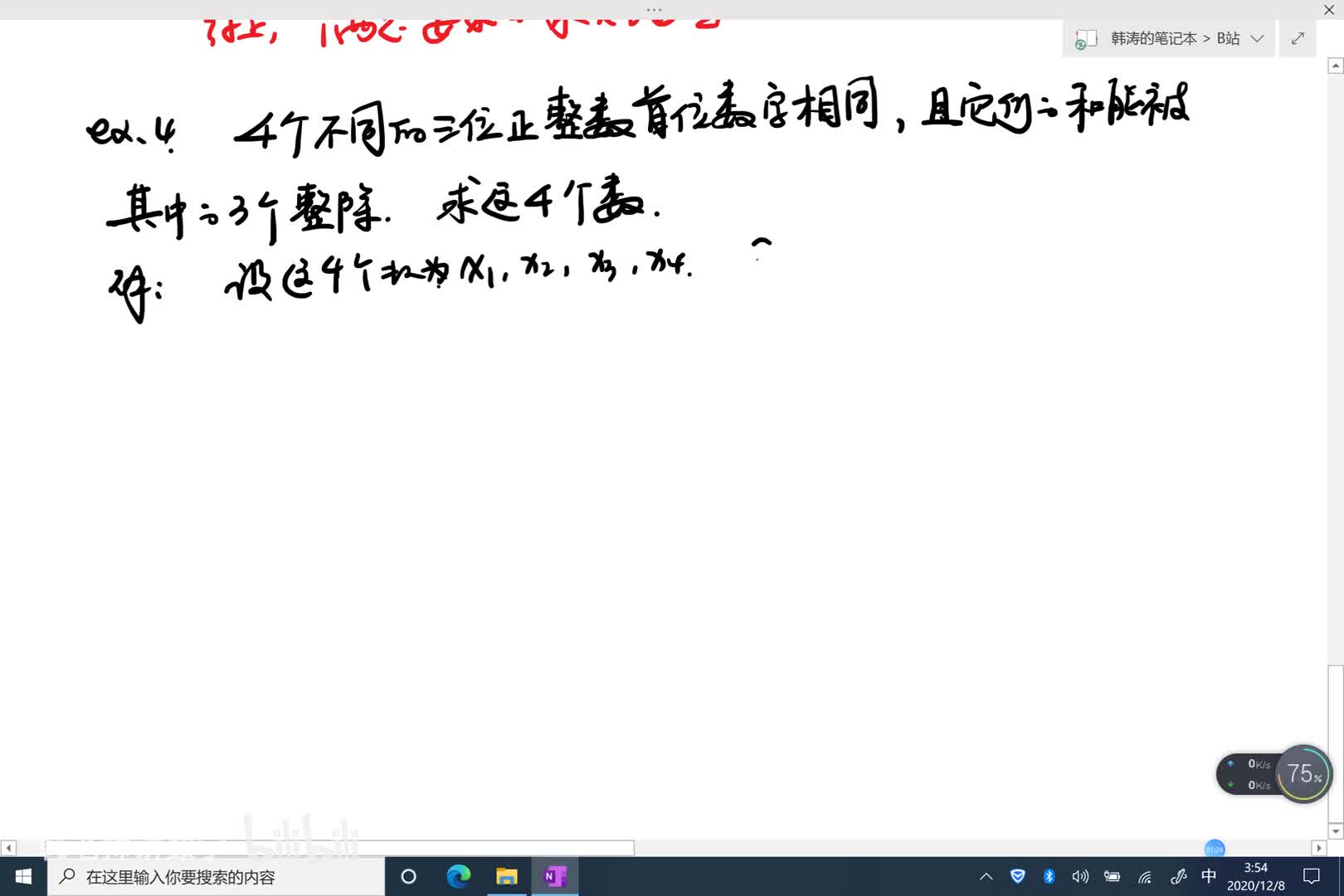Launch Microsoft Edge from the taskbar
Image resolution: width=1344 pixels, height=896 pixels.
click(458, 877)
